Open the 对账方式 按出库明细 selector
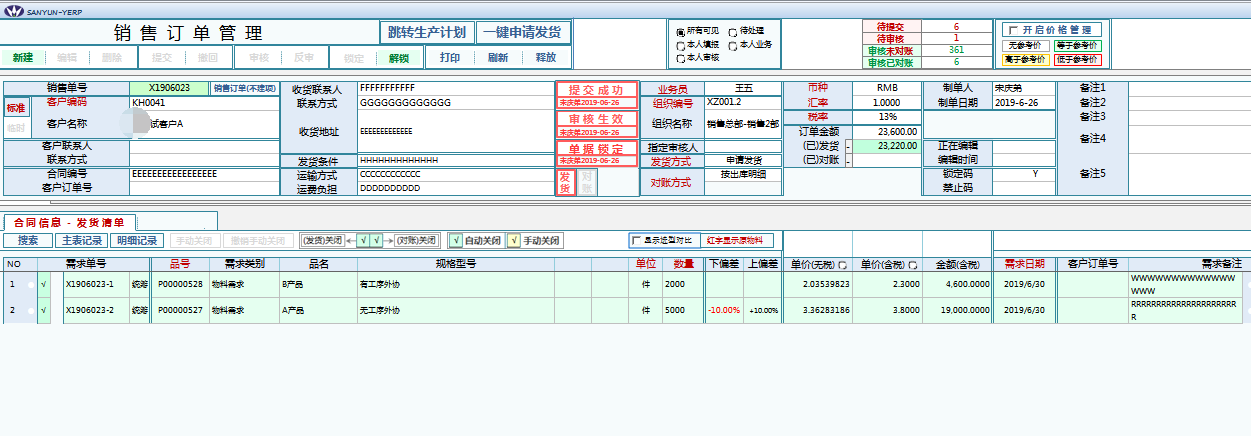 coord(743,174)
